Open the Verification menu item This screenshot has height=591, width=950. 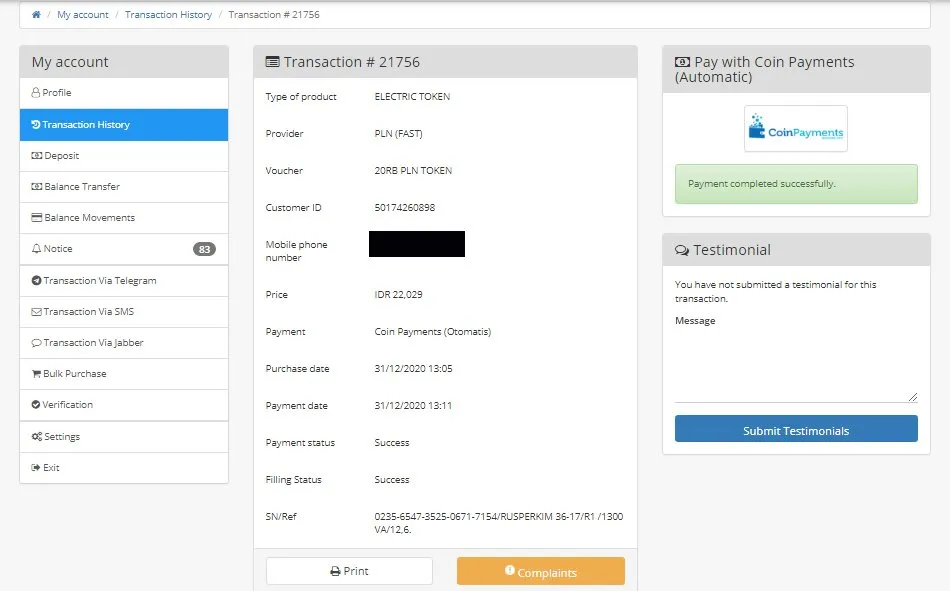[124, 404]
